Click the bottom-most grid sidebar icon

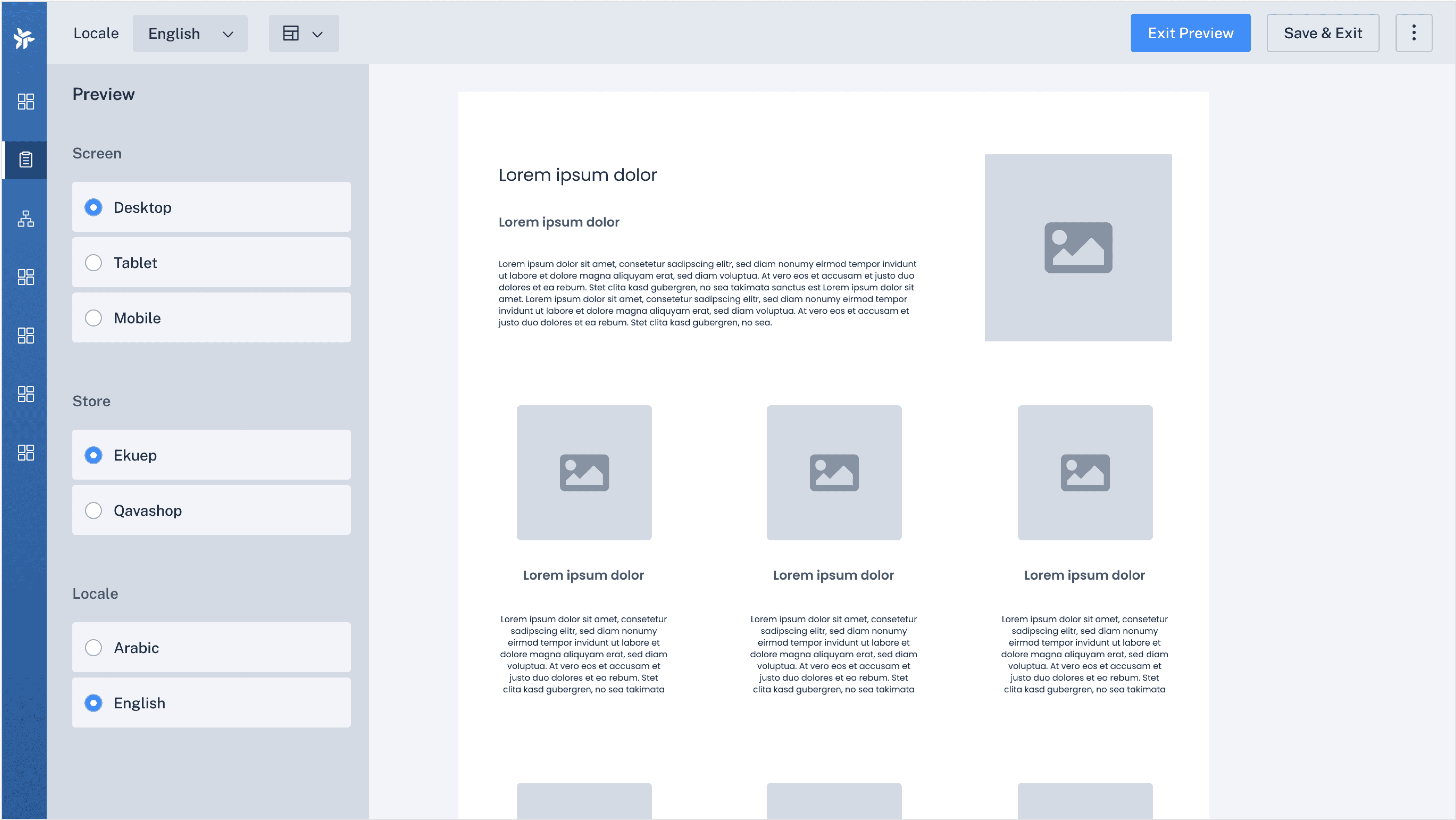click(26, 453)
